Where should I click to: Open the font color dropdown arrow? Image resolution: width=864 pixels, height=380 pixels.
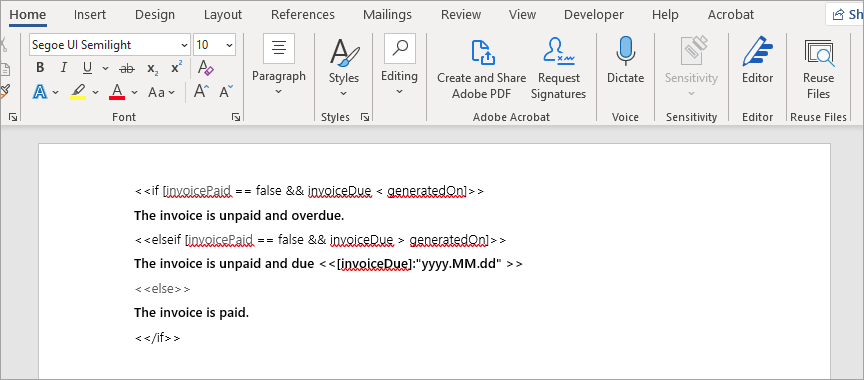click(x=133, y=92)
